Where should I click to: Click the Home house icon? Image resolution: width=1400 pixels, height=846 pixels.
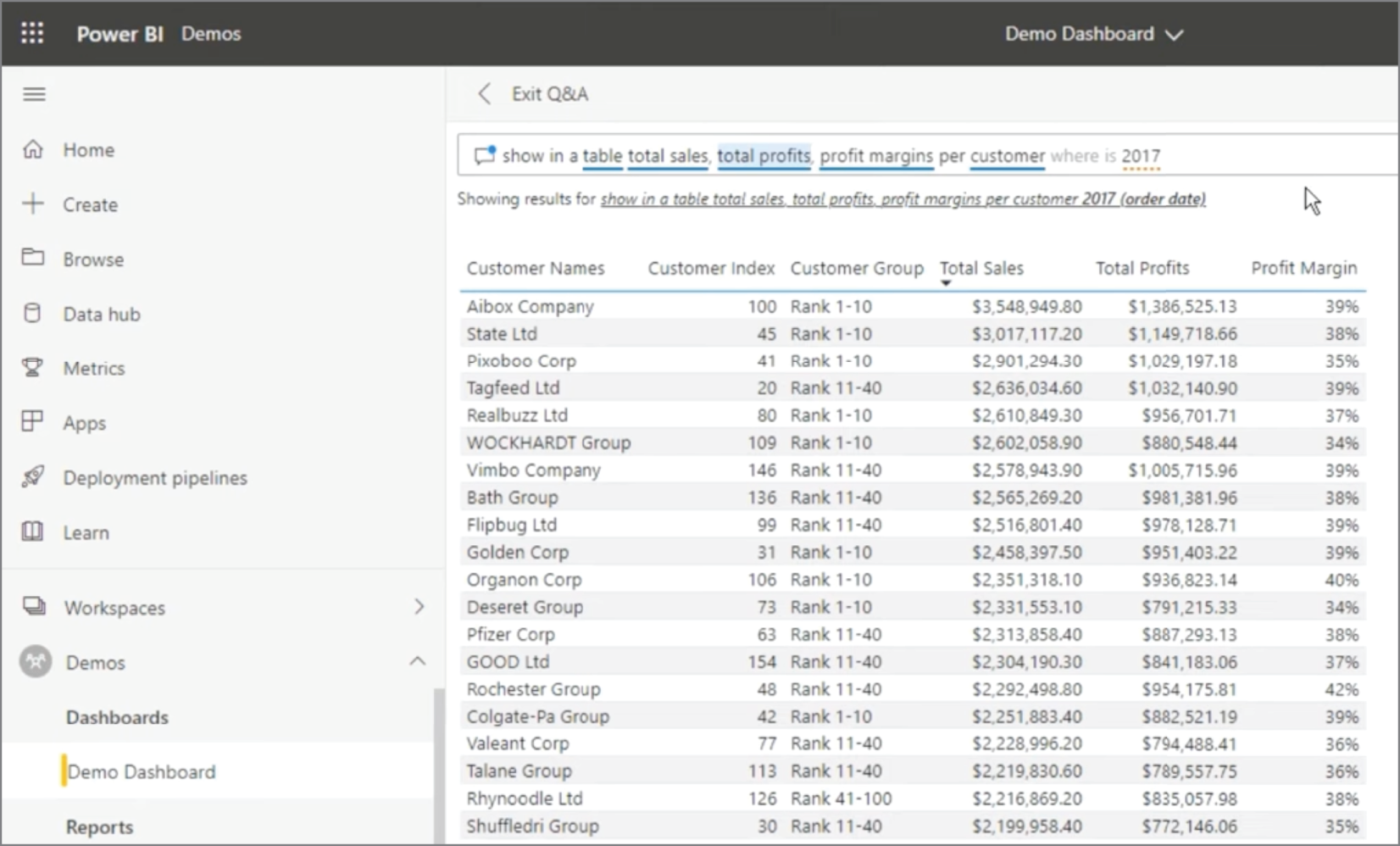pyautogui.click(x=33, y=149)
